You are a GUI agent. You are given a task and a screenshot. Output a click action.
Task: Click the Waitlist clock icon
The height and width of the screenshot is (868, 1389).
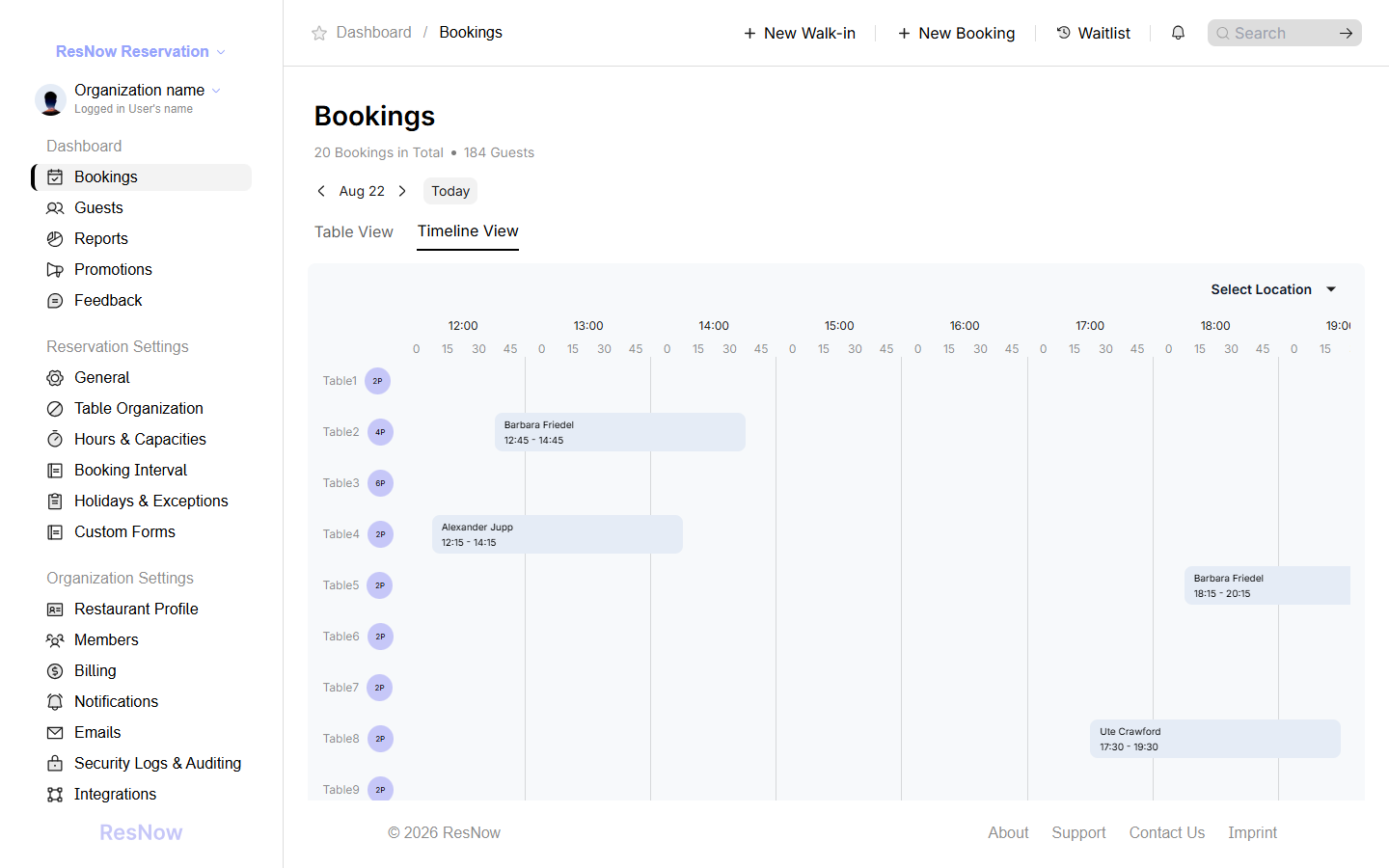[x=1063, y=33]
